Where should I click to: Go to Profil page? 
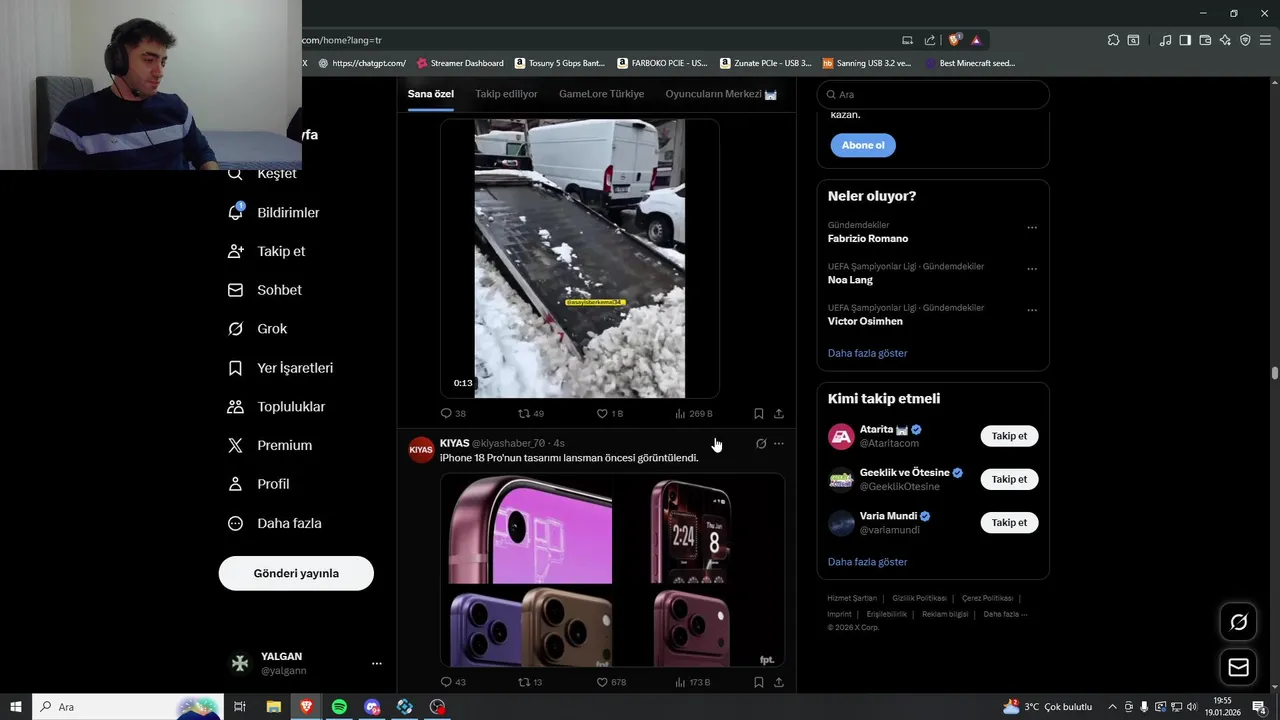click(259, 484)
